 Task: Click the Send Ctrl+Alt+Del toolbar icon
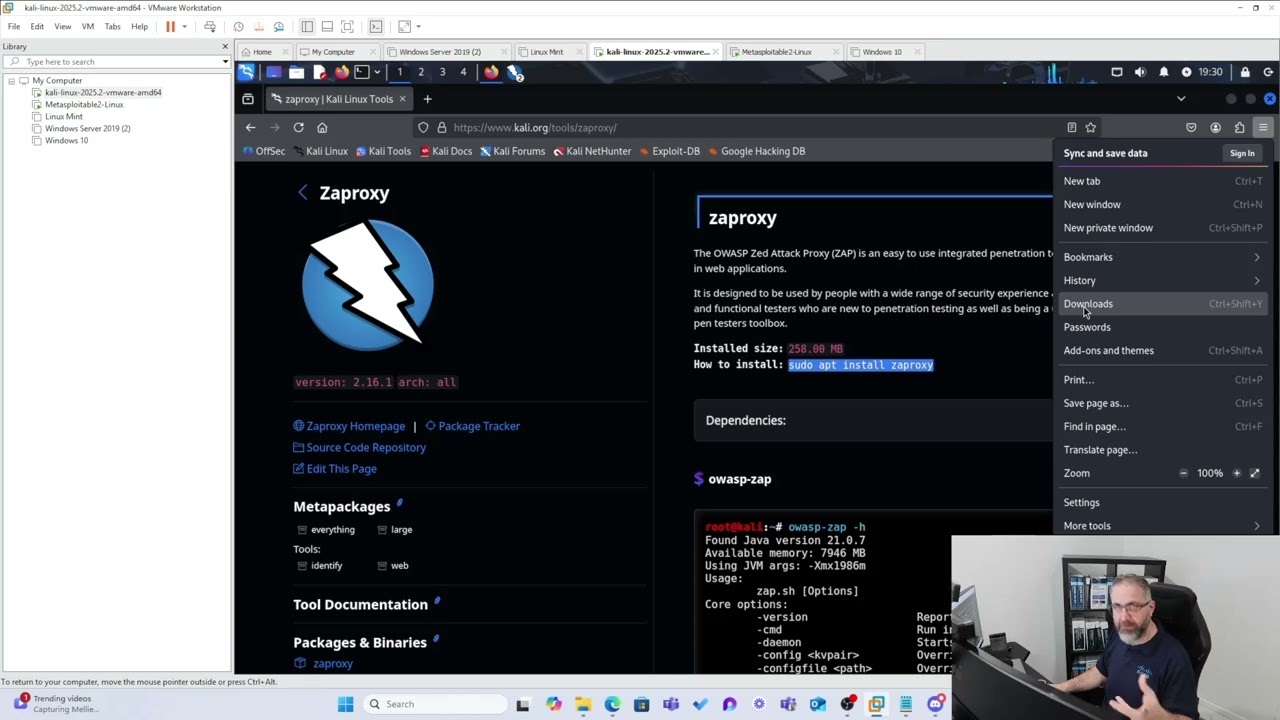[x=210, y=26]
